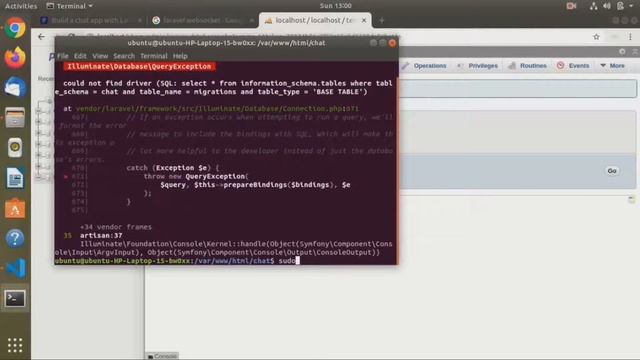Click the Go button in phpMyAdmin
Viewport: 640px width, 360px height.
click(x=611, y=171)
